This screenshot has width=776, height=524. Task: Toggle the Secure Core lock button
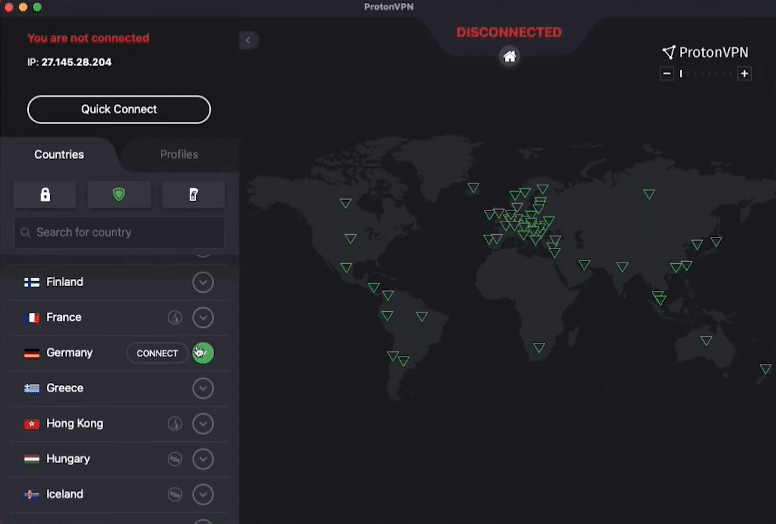(45, 194)
